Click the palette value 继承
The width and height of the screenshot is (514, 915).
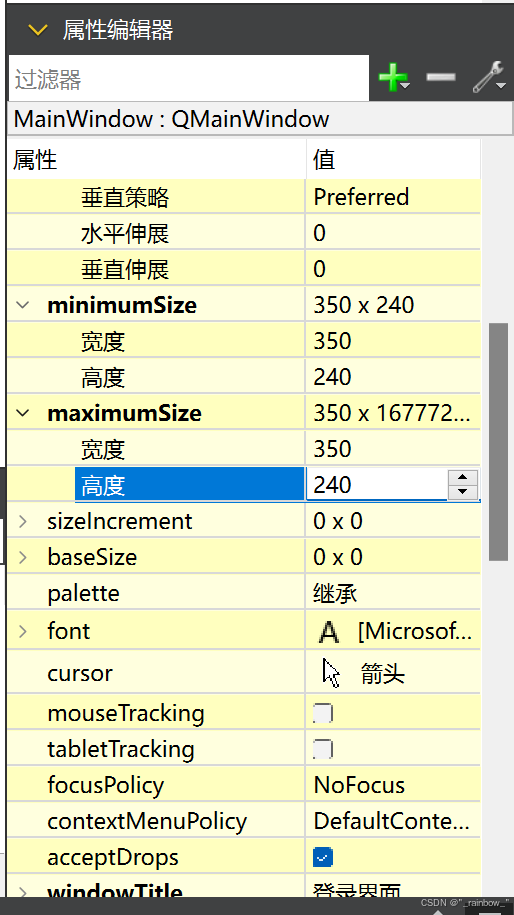point(335,593)
